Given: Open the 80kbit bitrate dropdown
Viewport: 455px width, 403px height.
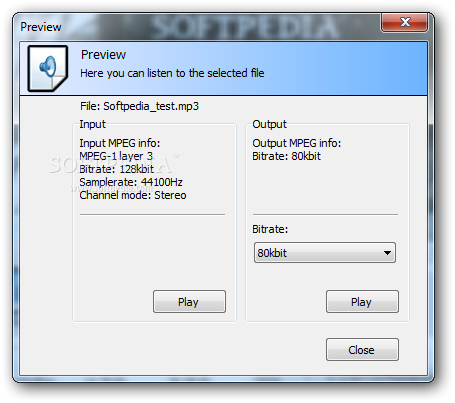Looking at the screenshot, I should click(x=325, y=253).
